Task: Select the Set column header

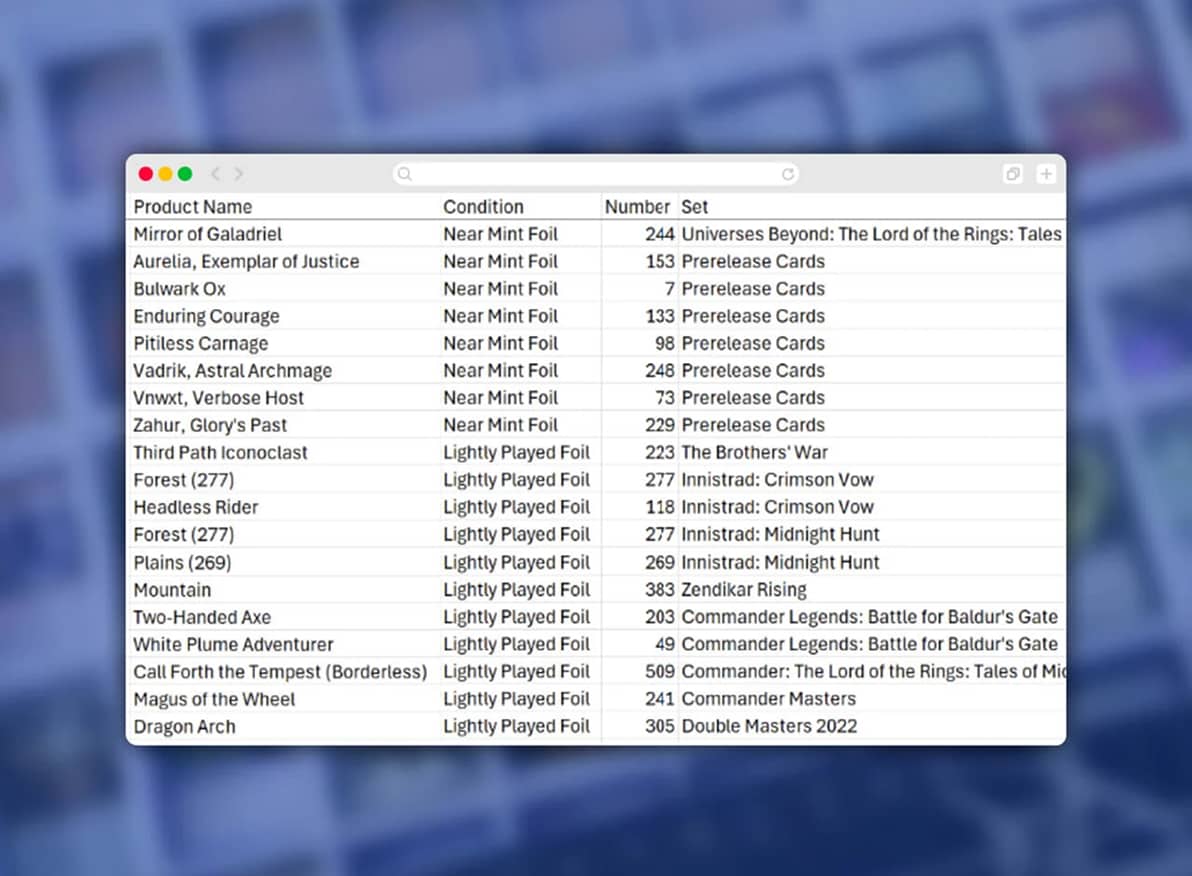Action: coord(694,207)
